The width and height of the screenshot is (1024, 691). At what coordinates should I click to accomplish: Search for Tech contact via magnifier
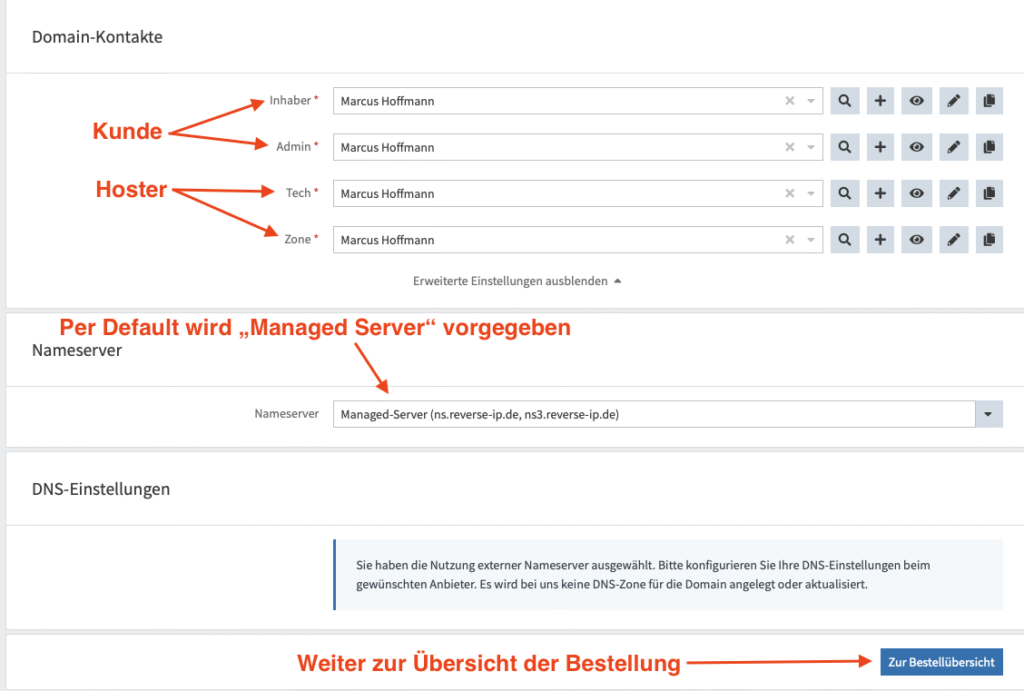click(845, 193)
